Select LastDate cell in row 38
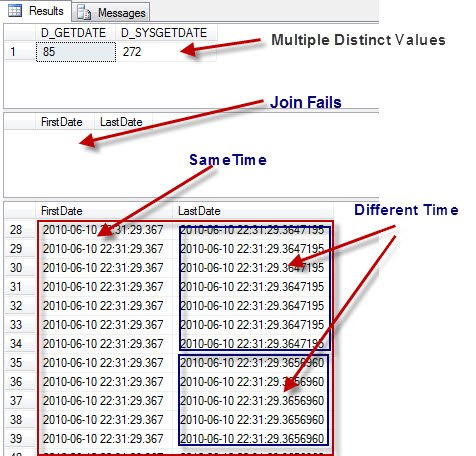The height and width of the screenshot is (456, 476). (x=253, y=420)
